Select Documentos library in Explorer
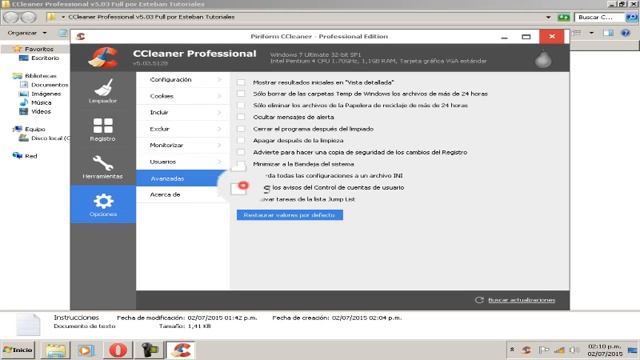The width and height of the screenshot is (640, 360). (49, 85)
